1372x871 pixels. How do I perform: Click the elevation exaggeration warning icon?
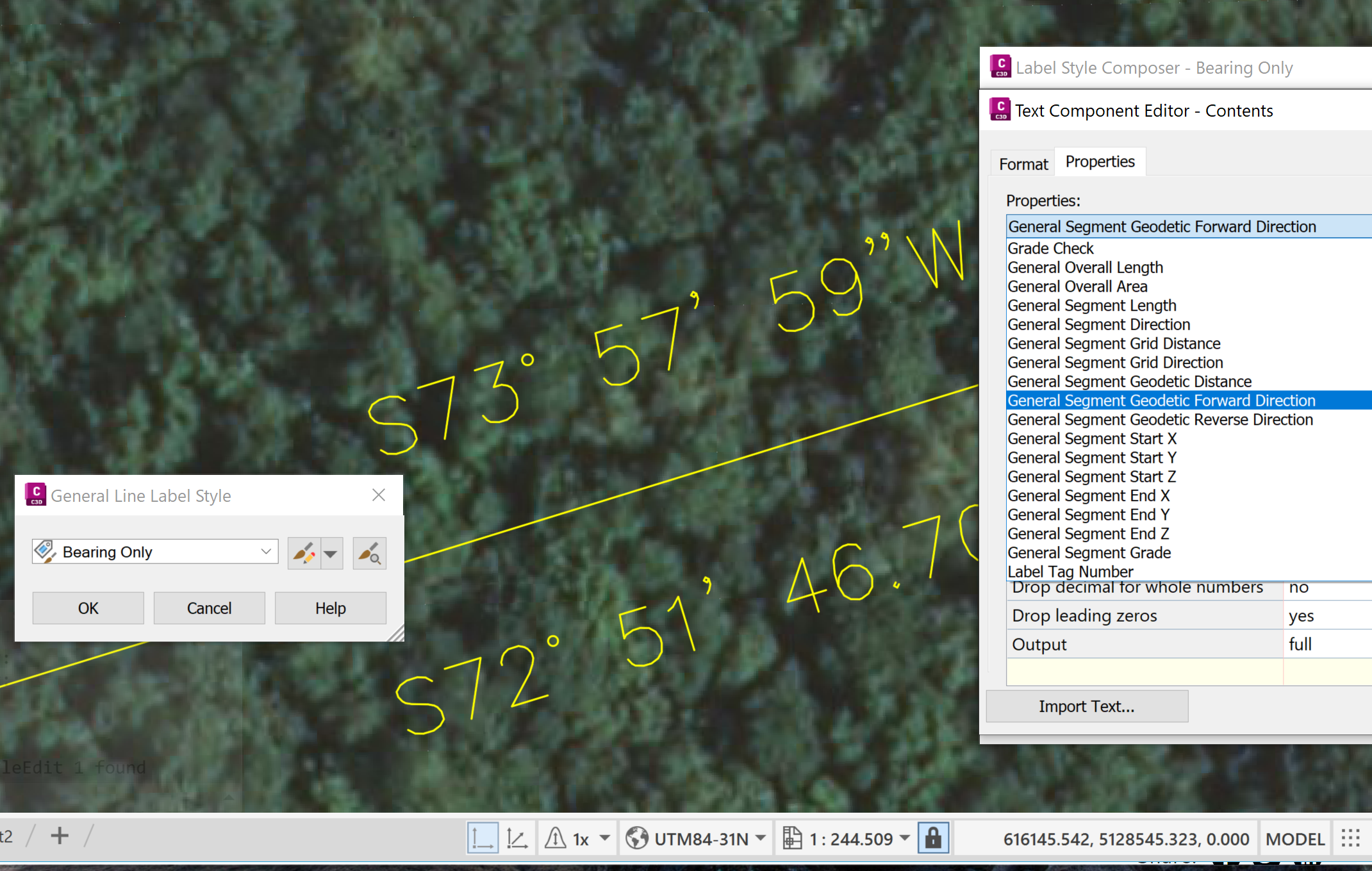tap(555, 838)
